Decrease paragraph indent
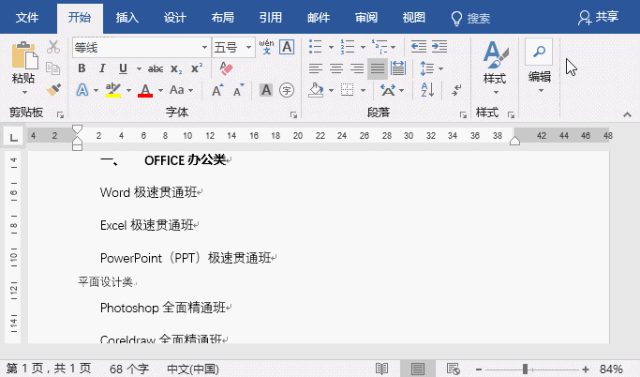The width and height of the screenshot is (640, 377). click(x=418, y=47)
